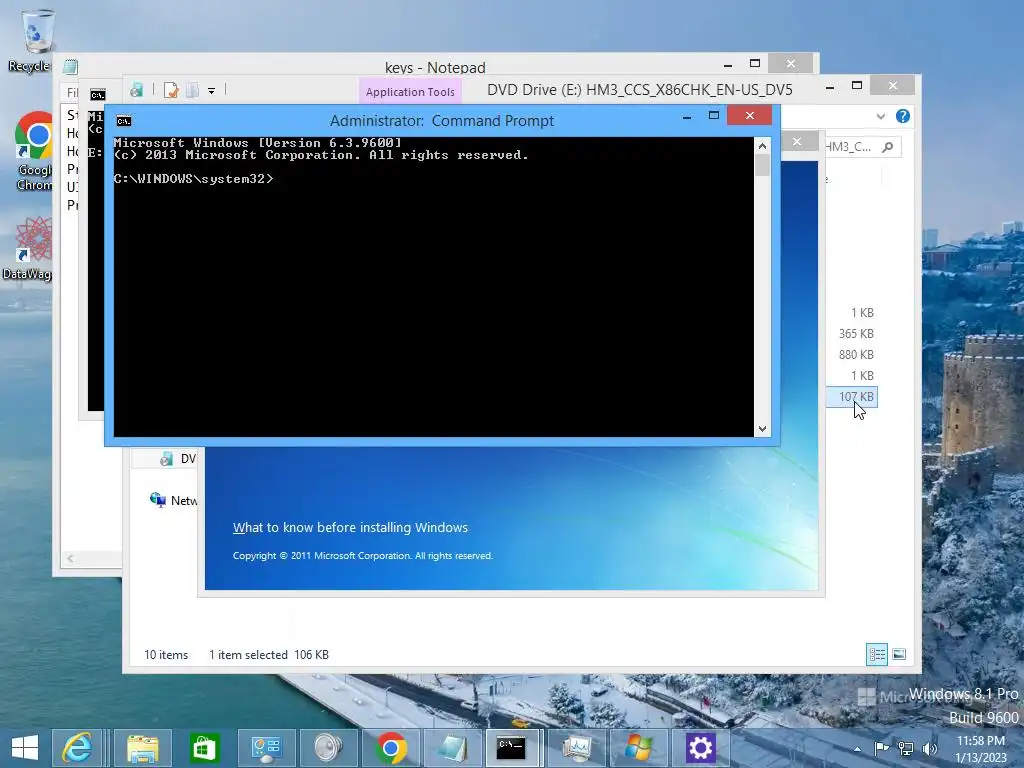Switch Explorer to Details view icon
Screen dimensions: 1024x768
(x=876, y=654)
